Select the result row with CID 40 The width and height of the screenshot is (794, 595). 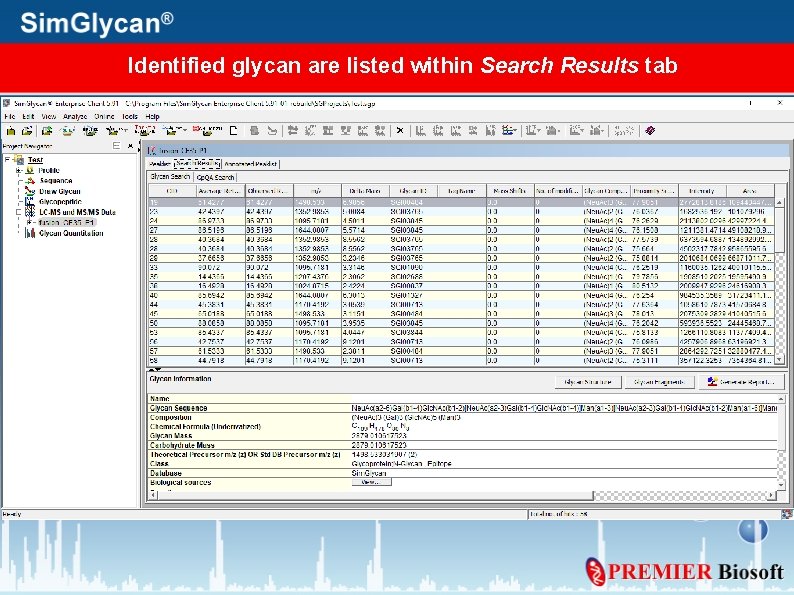[x=461, y=295]
